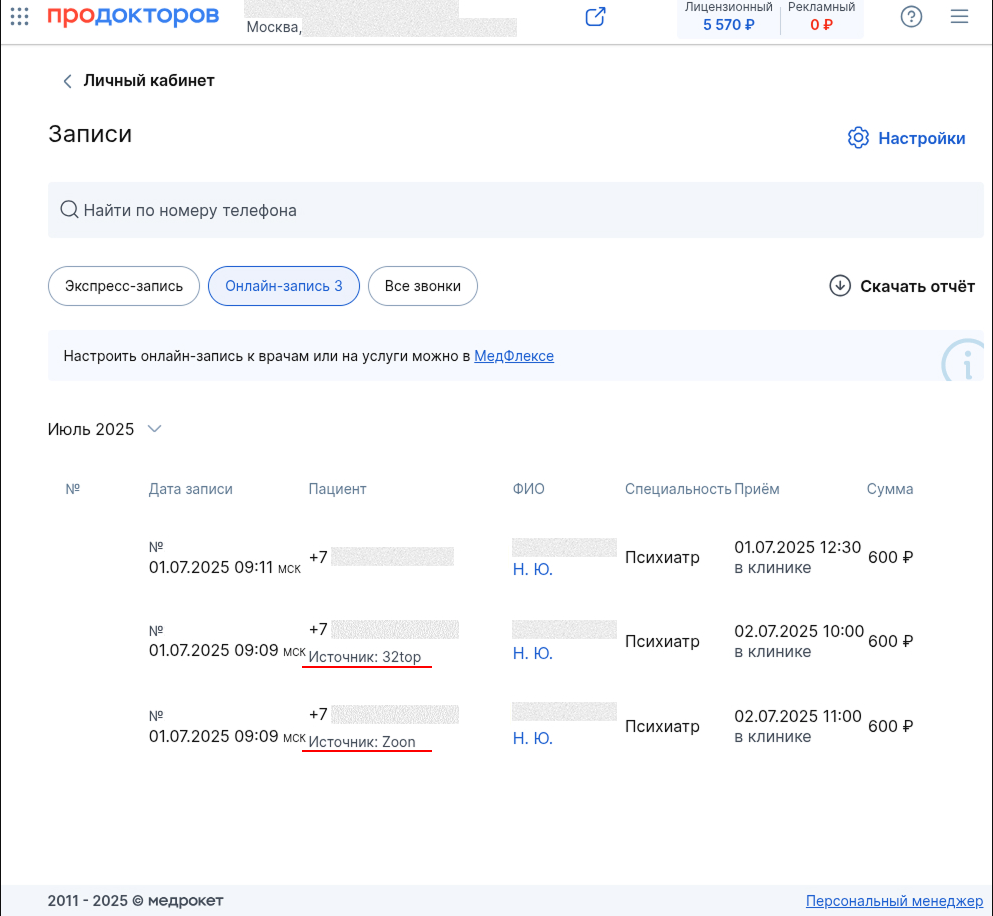Select the Экспресс-запись tab

pos(124,286)
